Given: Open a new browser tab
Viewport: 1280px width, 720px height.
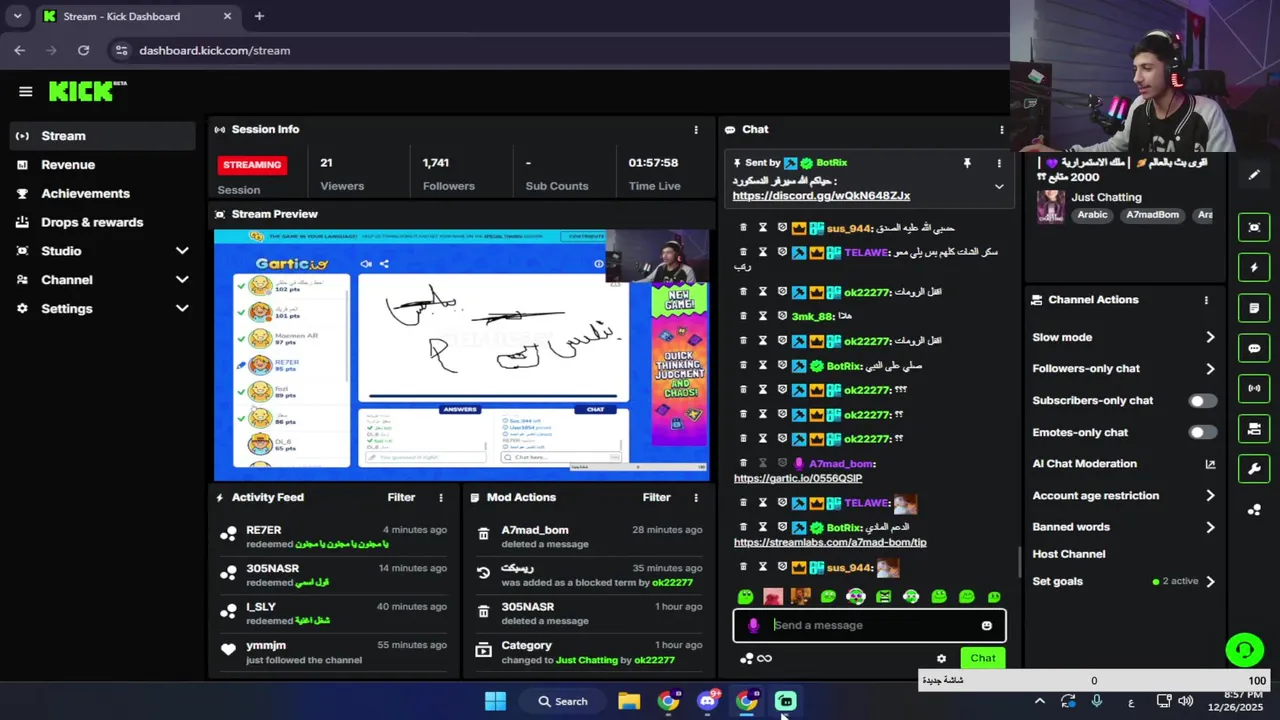Looking at the screenshot, I should click(259, 16).
